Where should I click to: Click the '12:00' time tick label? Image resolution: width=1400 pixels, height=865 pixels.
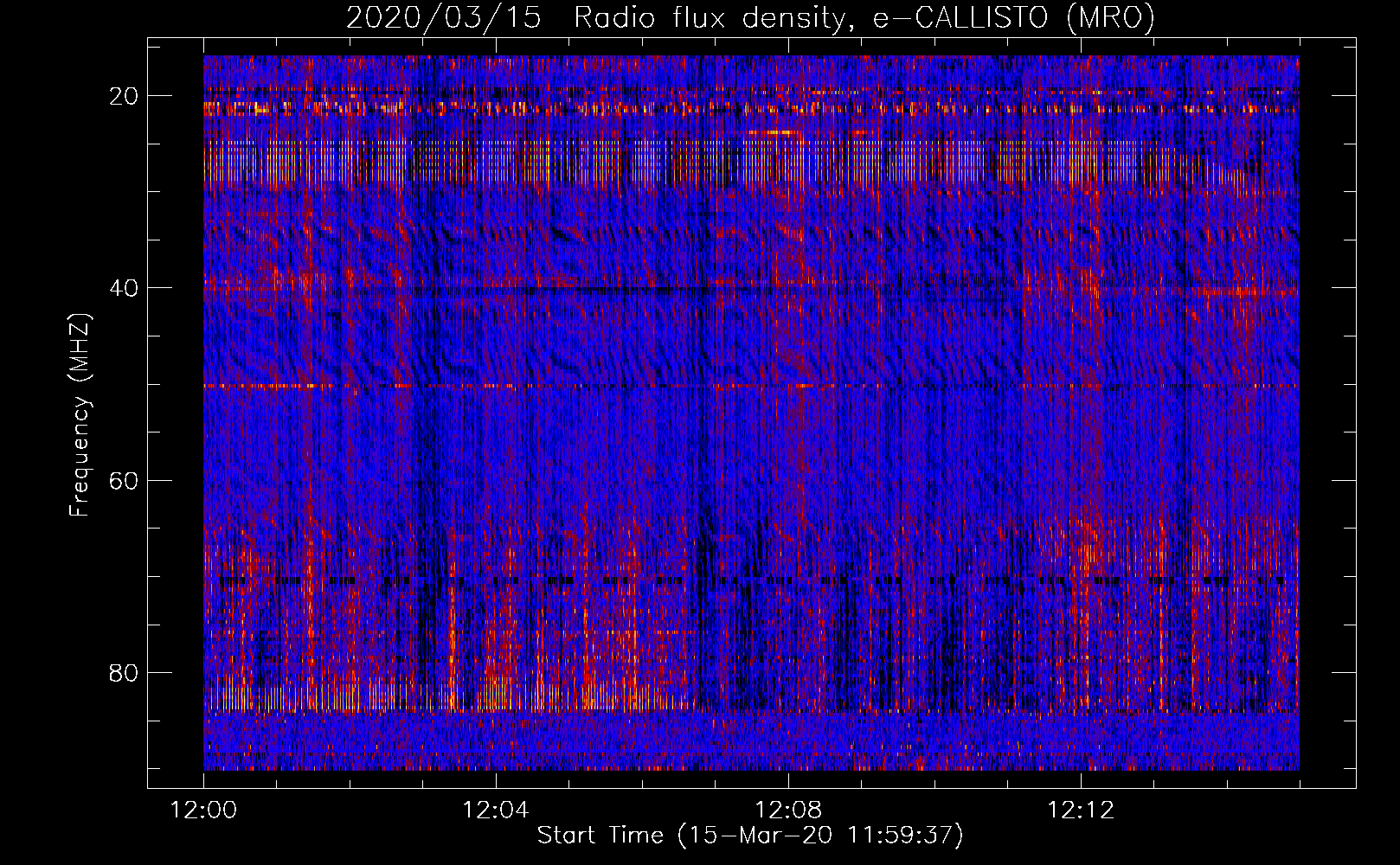(x=203, y=811)
